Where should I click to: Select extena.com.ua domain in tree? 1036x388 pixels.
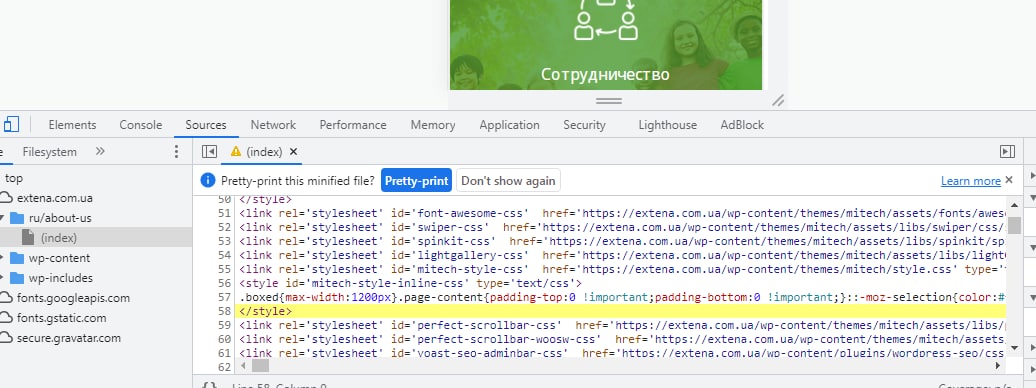(55, 198)
